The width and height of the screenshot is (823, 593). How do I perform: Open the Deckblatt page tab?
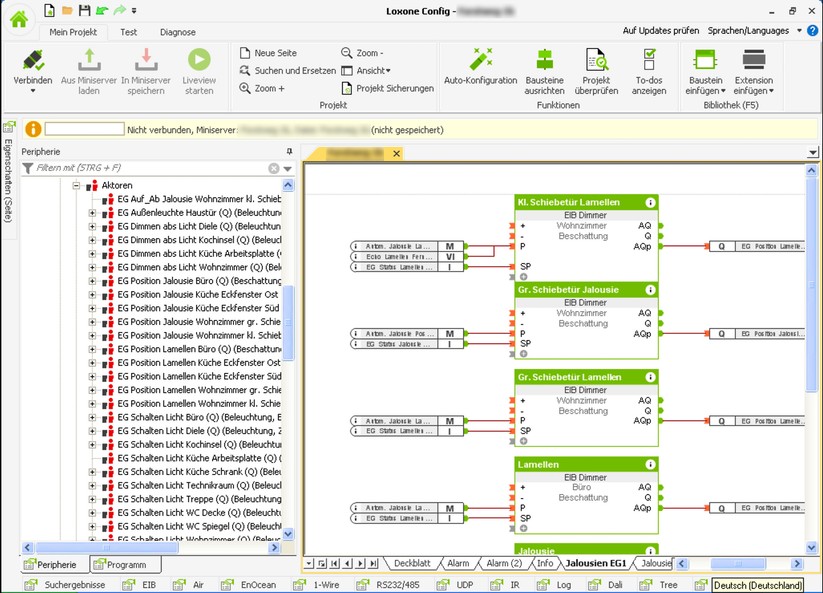tap(412, 563)
